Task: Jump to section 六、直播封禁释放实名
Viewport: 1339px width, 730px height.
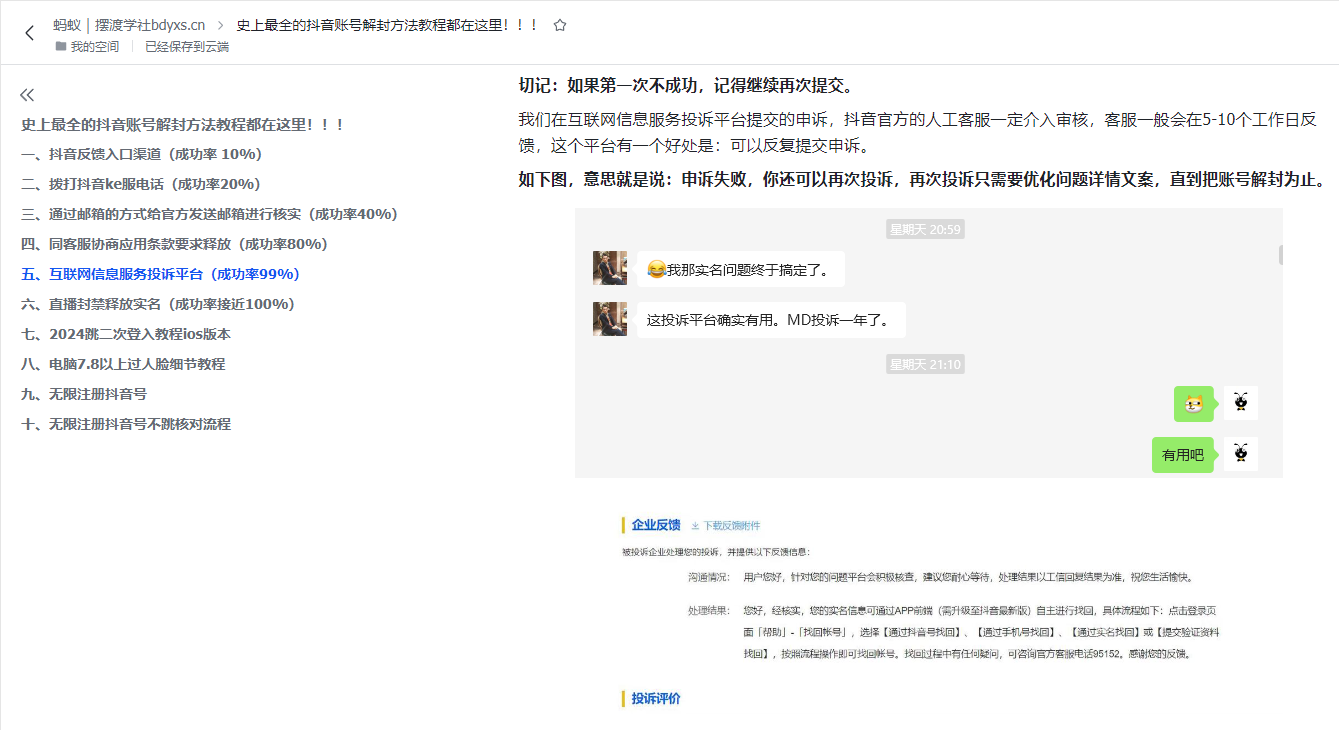Action: pyautogui.click(x=158, y=305)
